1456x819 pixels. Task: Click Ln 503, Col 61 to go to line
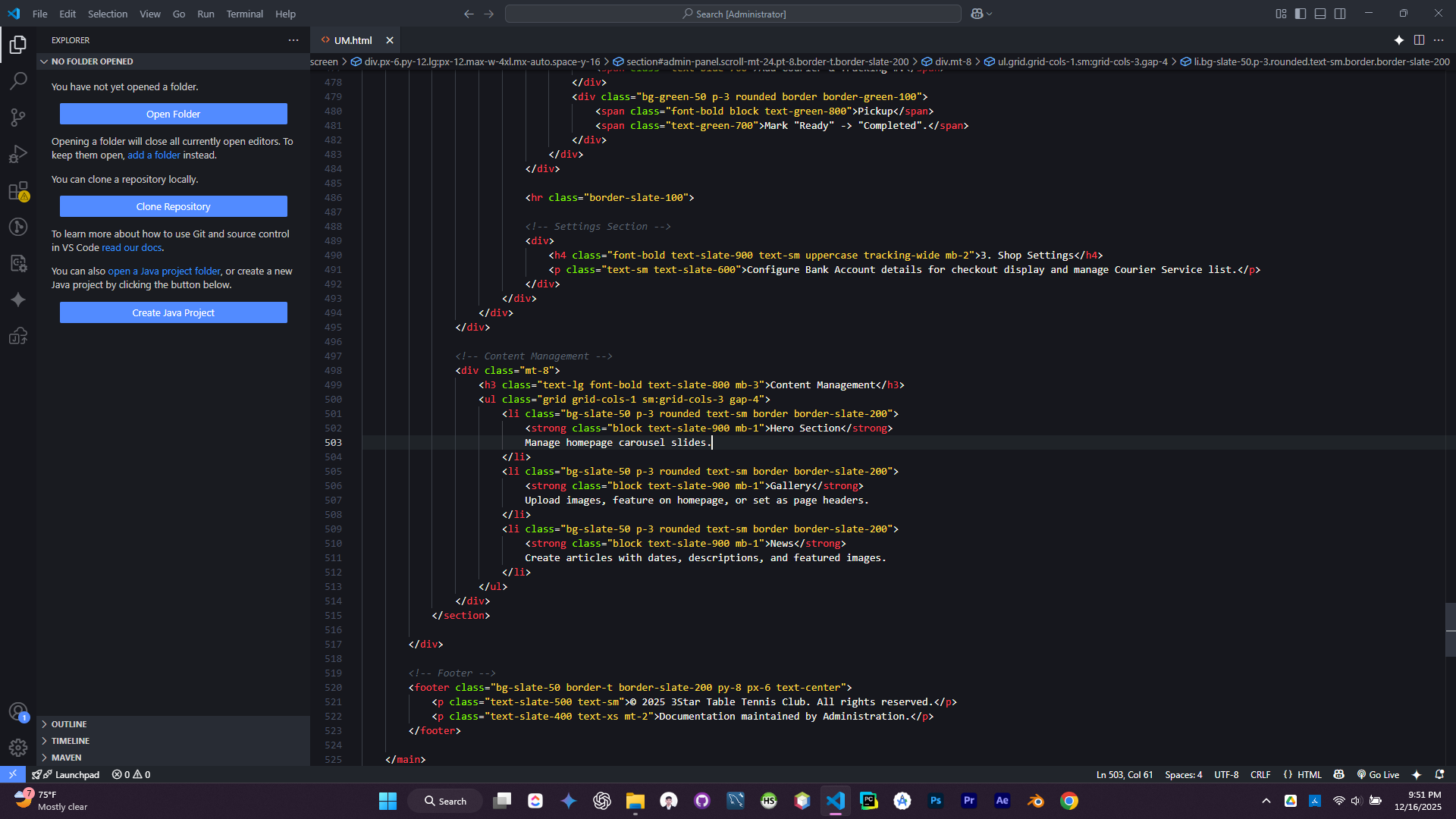coord(1125,774)
